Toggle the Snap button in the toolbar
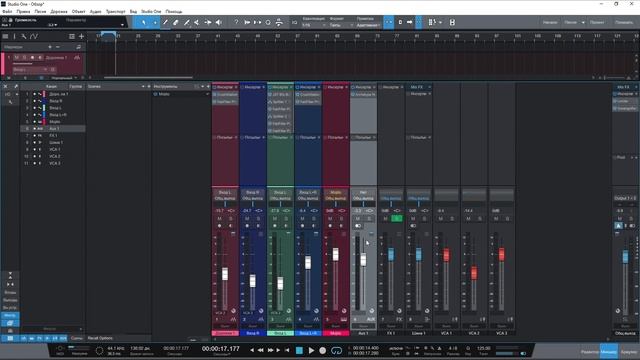This screenshot has width=640, height=360. coord(389,22)
